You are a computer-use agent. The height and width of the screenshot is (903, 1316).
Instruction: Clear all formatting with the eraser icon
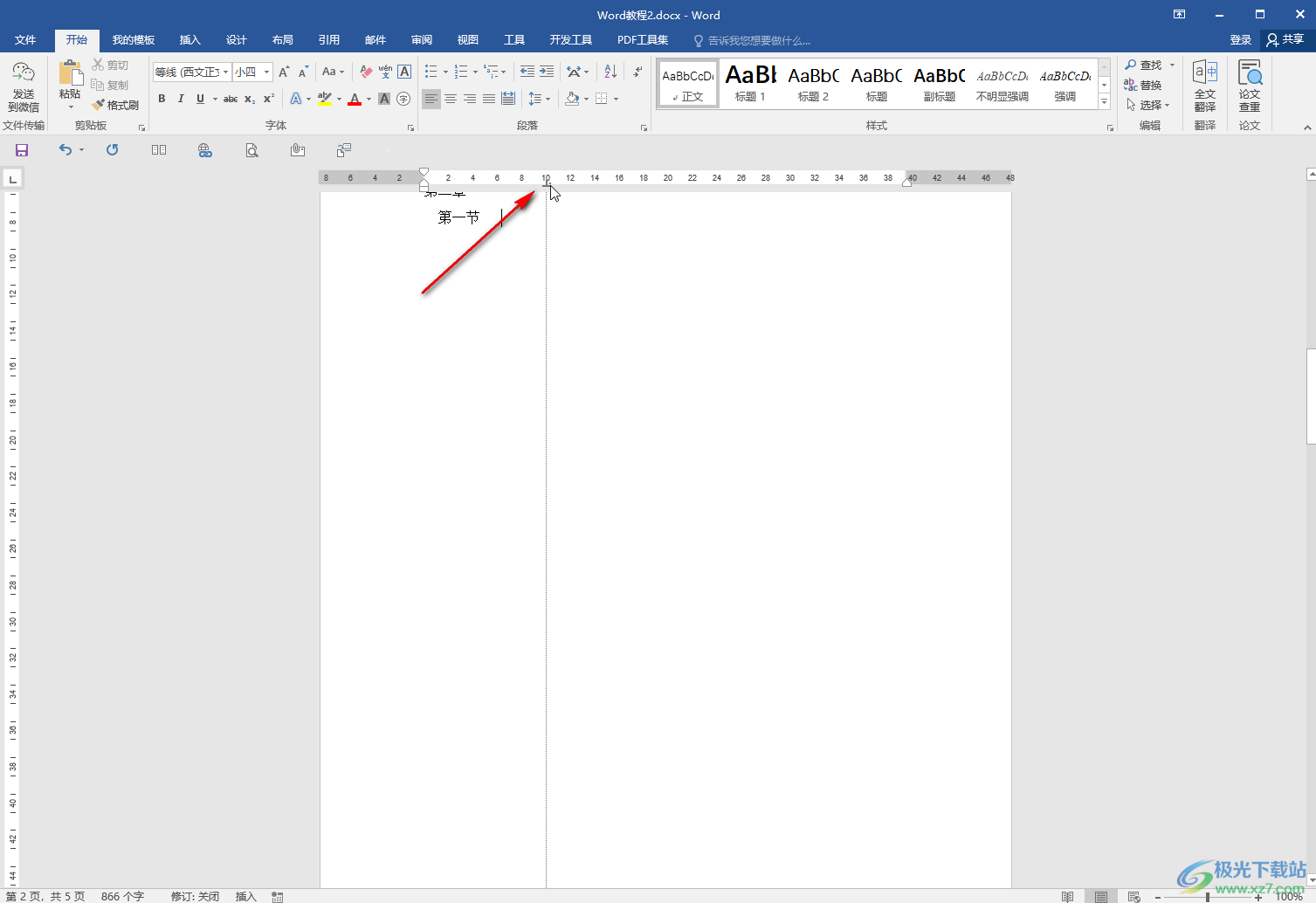click(x=366, y=72)
